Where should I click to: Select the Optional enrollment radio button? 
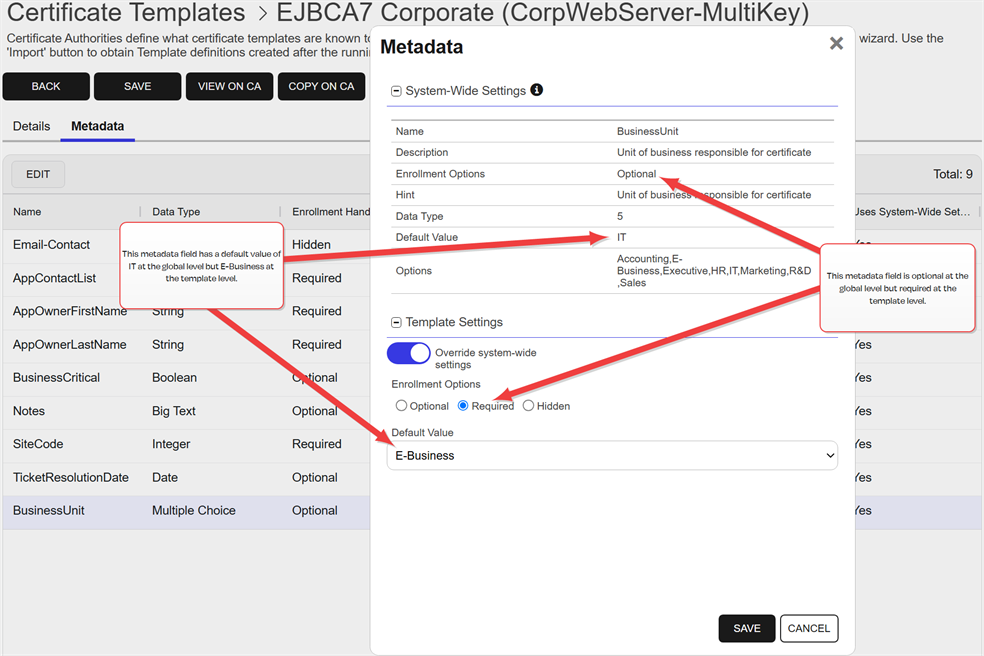click(x=402, y=406)
